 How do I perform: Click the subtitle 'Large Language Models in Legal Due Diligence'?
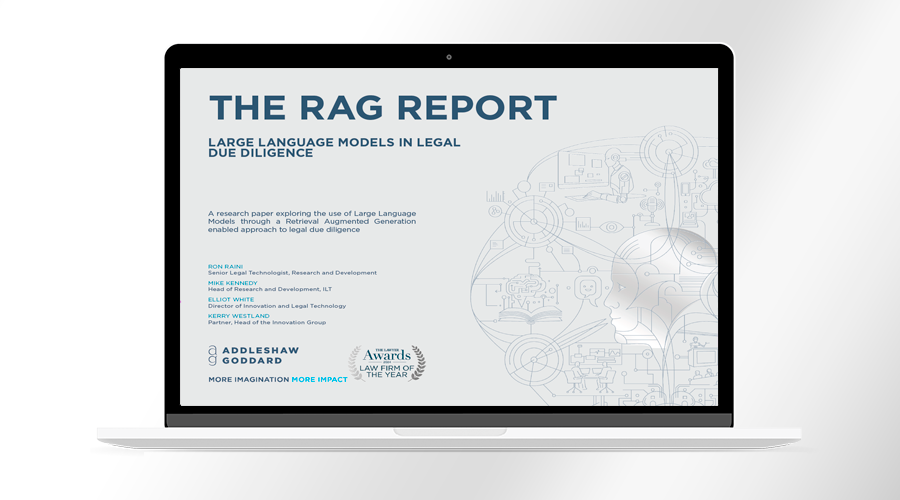pyautogui.click(x=334, y=148)
